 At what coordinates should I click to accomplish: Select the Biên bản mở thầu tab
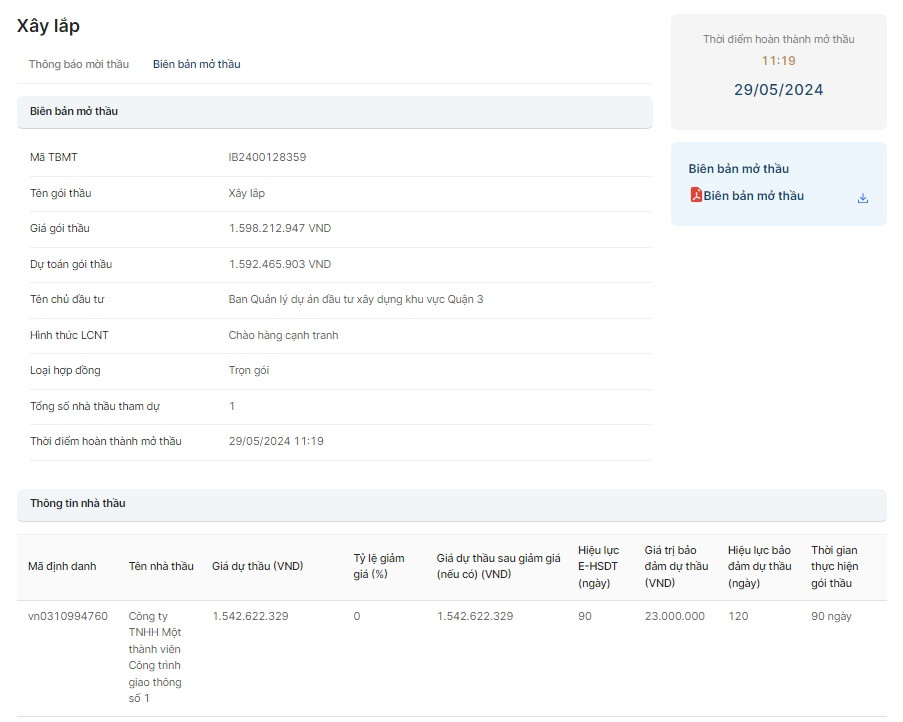click(196, 64)
